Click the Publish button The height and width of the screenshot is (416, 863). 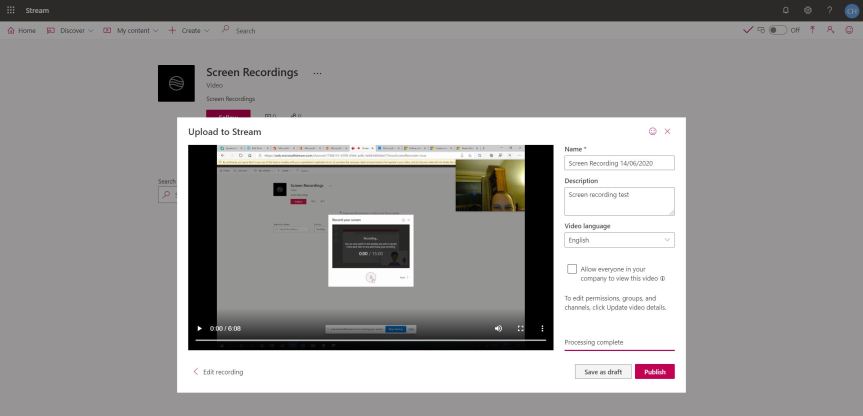click(655, 371)
